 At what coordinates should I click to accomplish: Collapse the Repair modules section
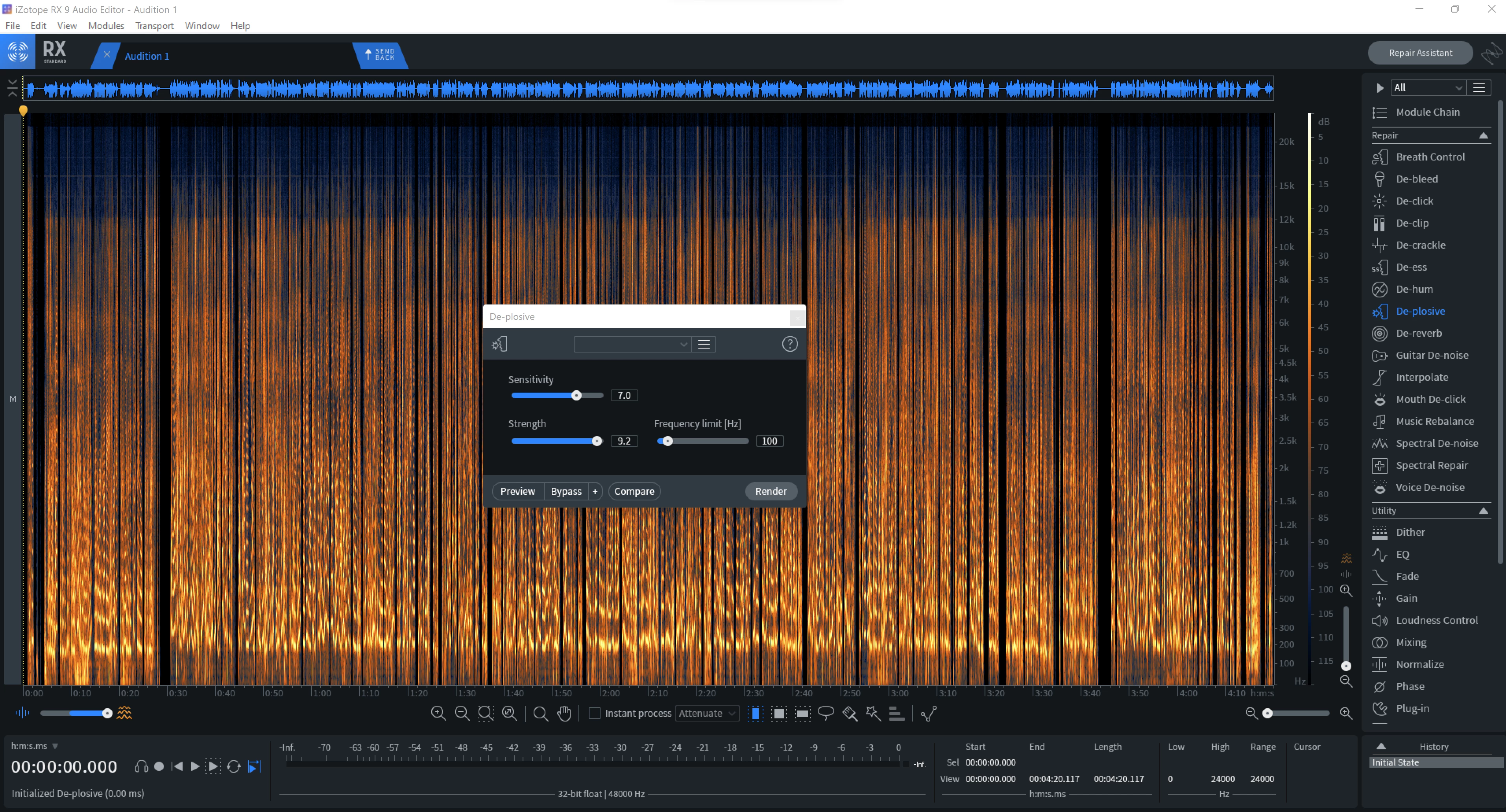pos(1483,135)
